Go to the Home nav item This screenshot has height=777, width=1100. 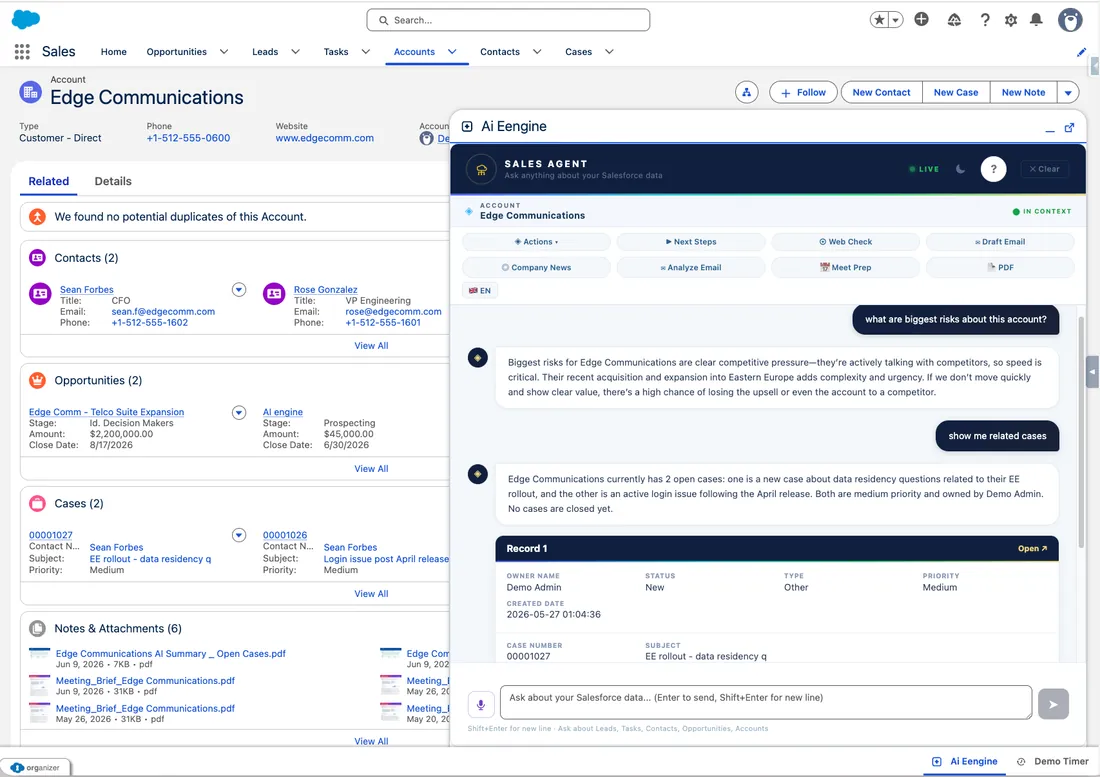[114, 52]
